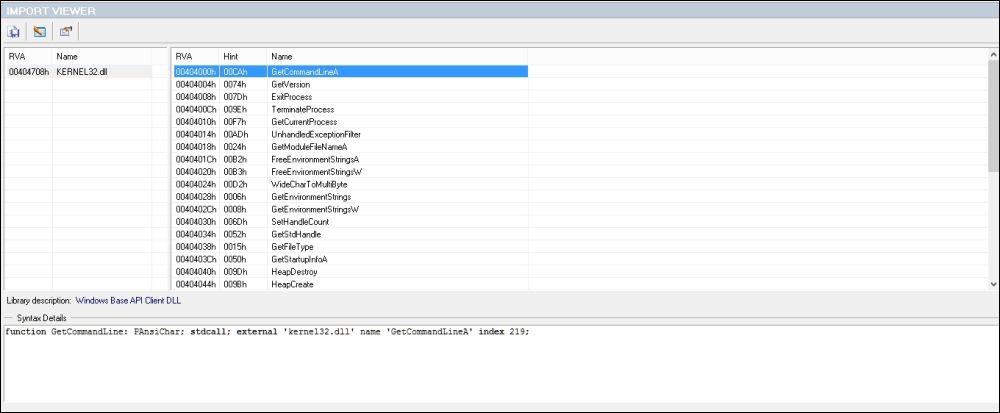Viewport: 1000px width, 413px height.
Task: Select the GetFileType import entry
Action: (292, 247)
